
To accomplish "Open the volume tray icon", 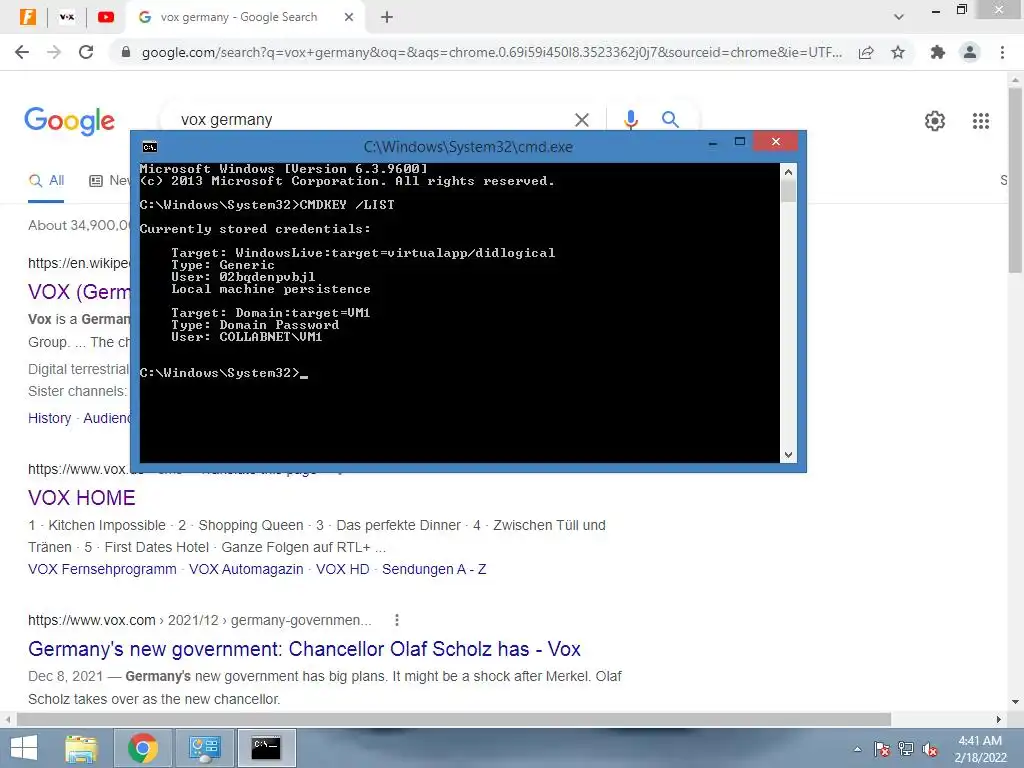I will click(930, 749).
